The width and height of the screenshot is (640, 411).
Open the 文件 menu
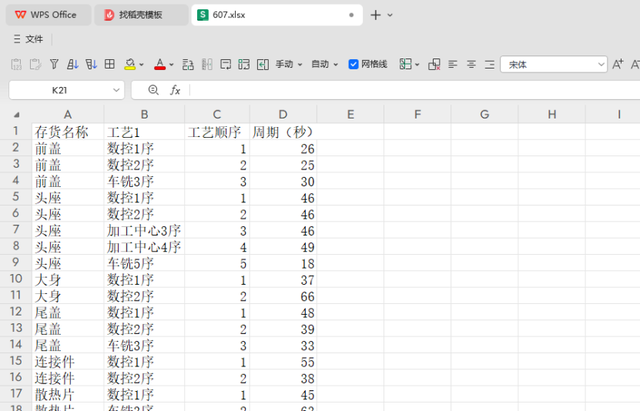(28, 39)
